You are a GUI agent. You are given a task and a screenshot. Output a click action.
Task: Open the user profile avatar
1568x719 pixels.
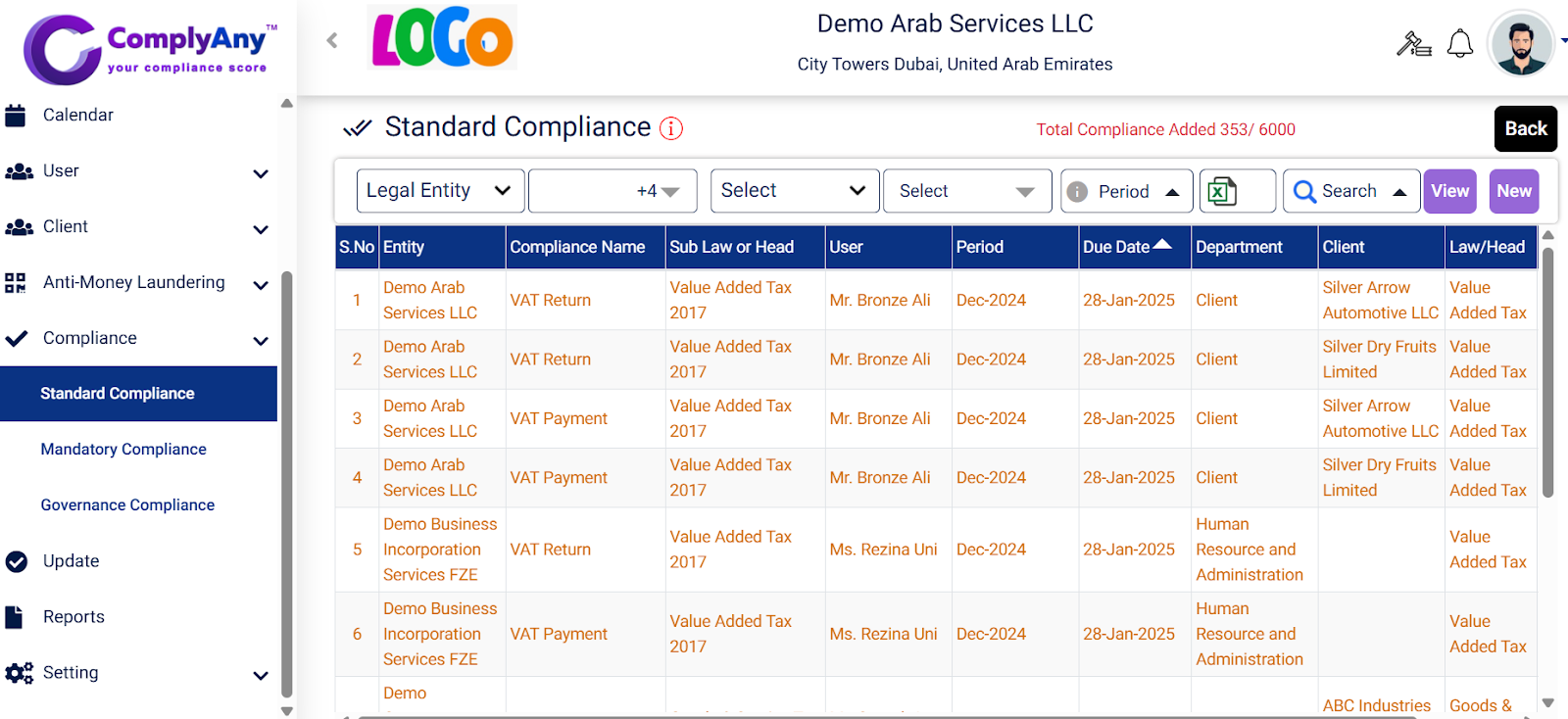[x=1520, y=44]
